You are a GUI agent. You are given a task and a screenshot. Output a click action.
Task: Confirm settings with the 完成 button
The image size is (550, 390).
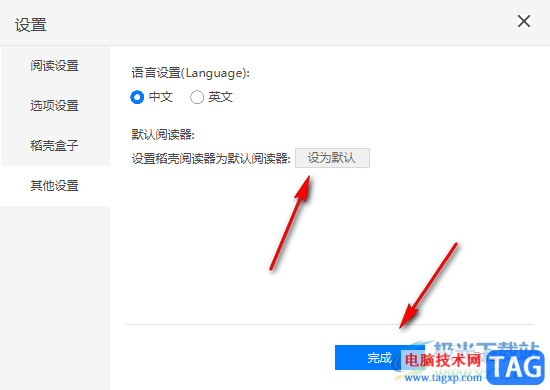[x=380, y=357]
